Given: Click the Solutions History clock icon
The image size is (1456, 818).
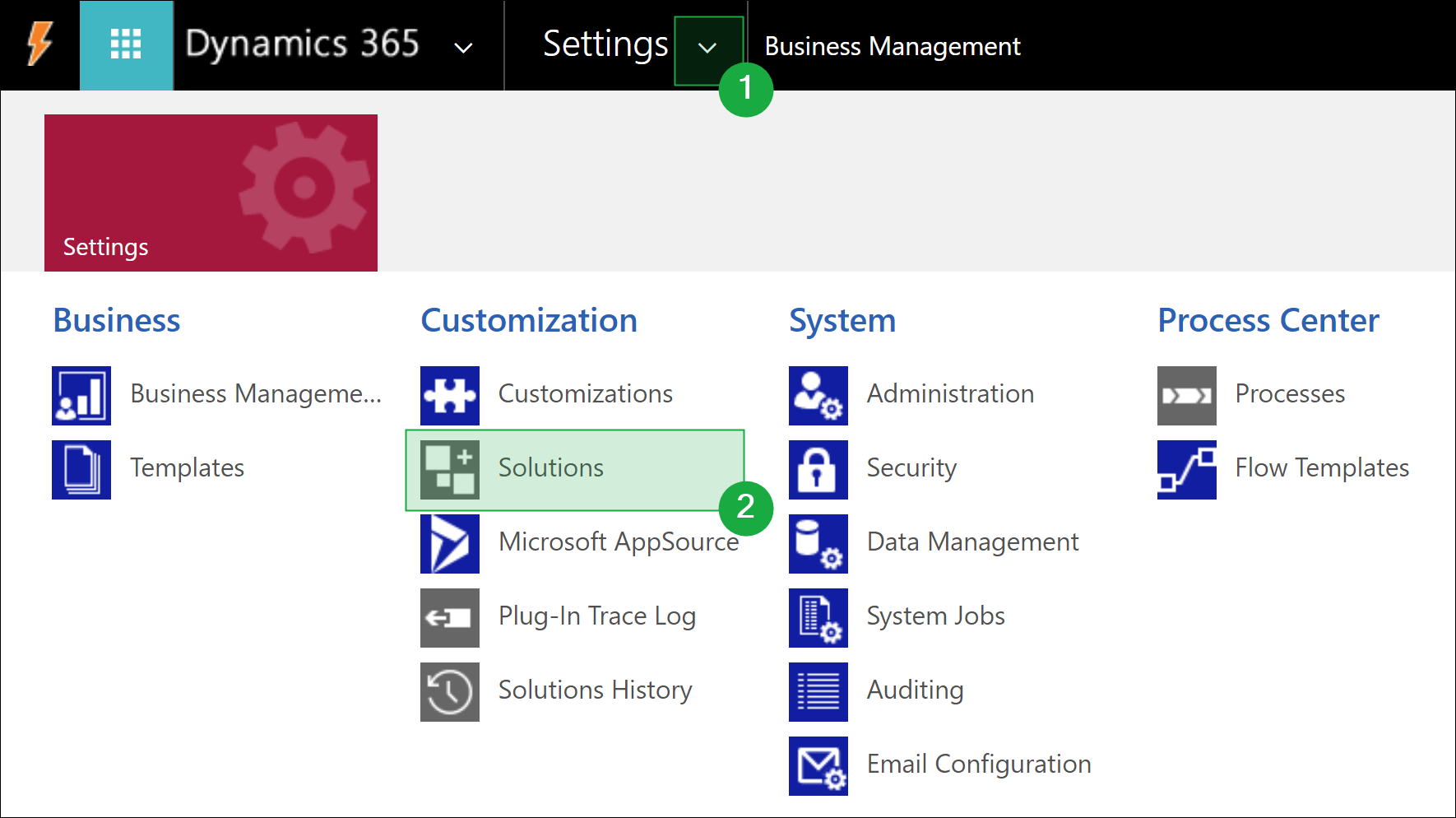Looking at the screenshot, I should pyautogui.click(x=450, y=692).
